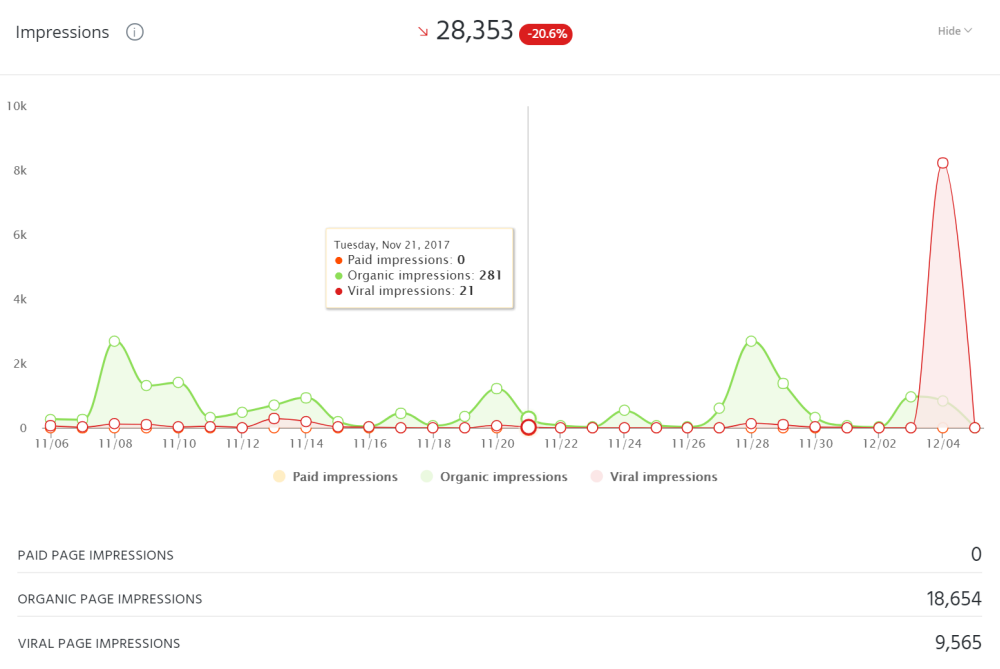Click the Impressions section title
The height and width of the screenshot is (669, 1000).
[62, 32]
